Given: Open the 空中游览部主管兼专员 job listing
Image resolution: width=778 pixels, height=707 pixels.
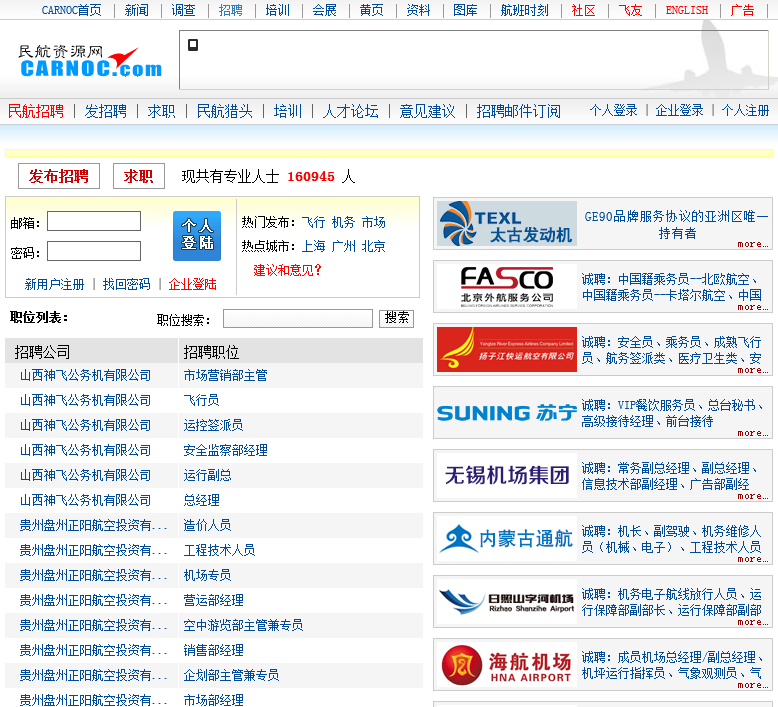Looking at the screenshot, I should 243,625.
